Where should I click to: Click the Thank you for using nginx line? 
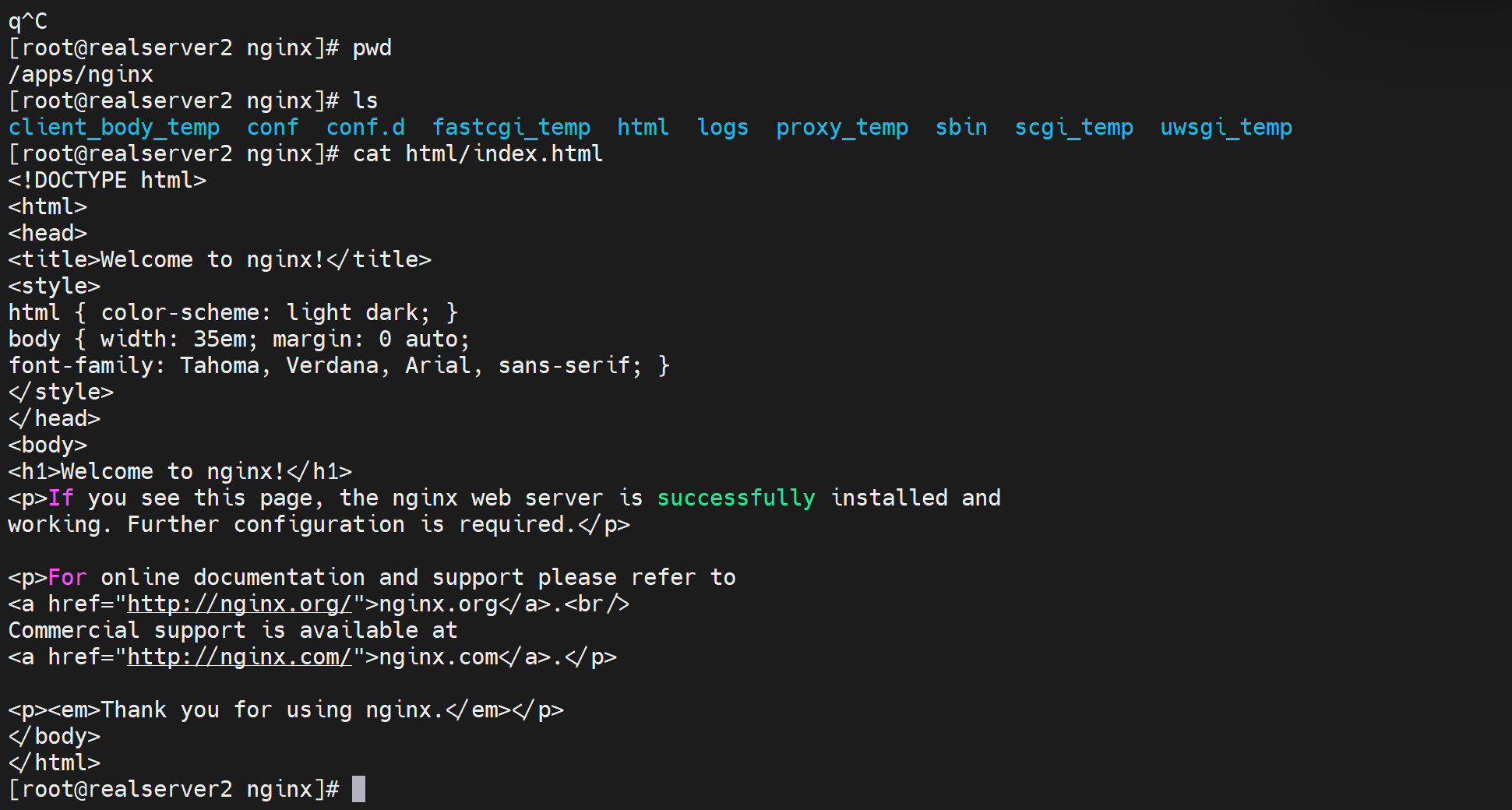(x=285, y=710)
